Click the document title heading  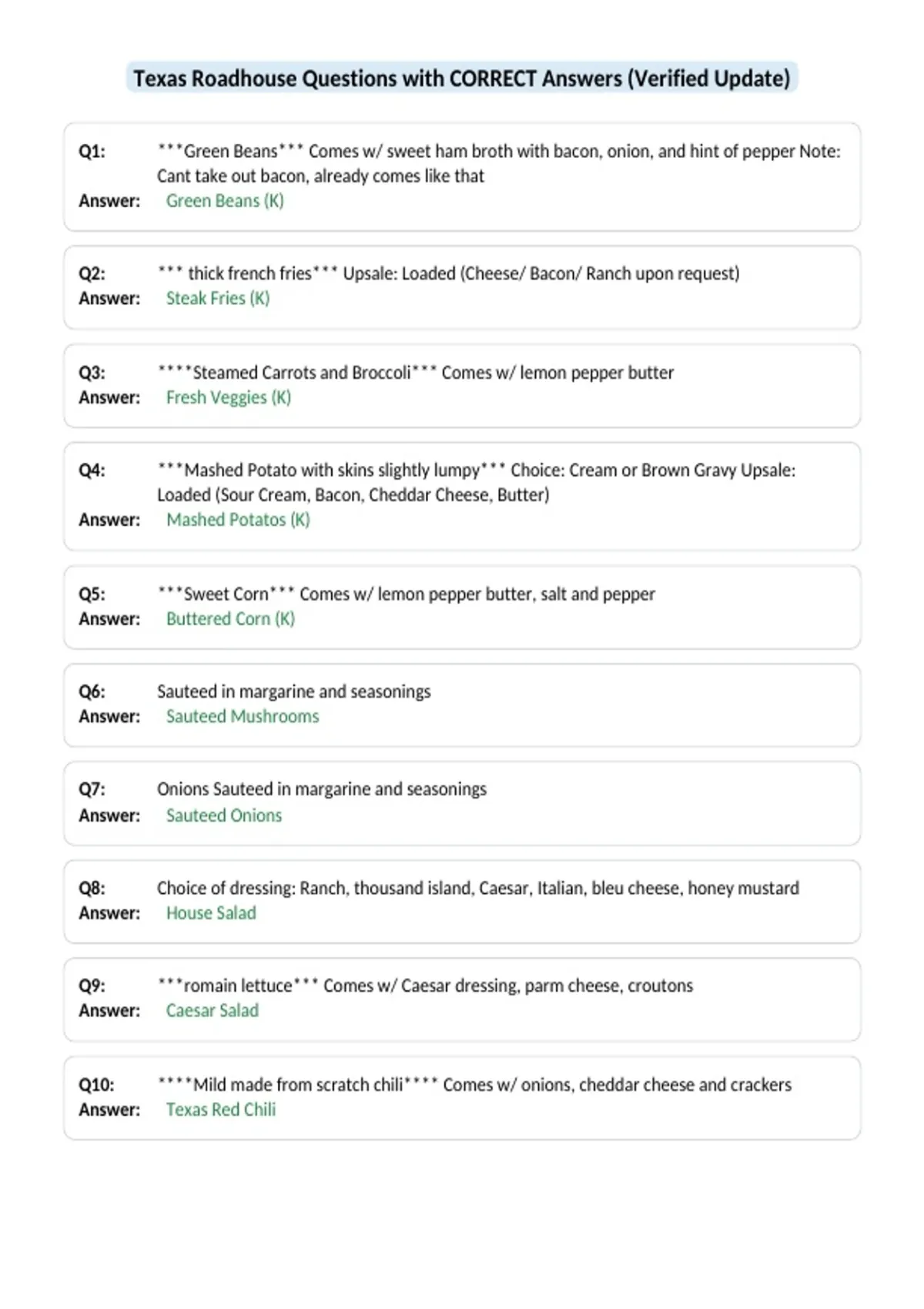point(462,79)
